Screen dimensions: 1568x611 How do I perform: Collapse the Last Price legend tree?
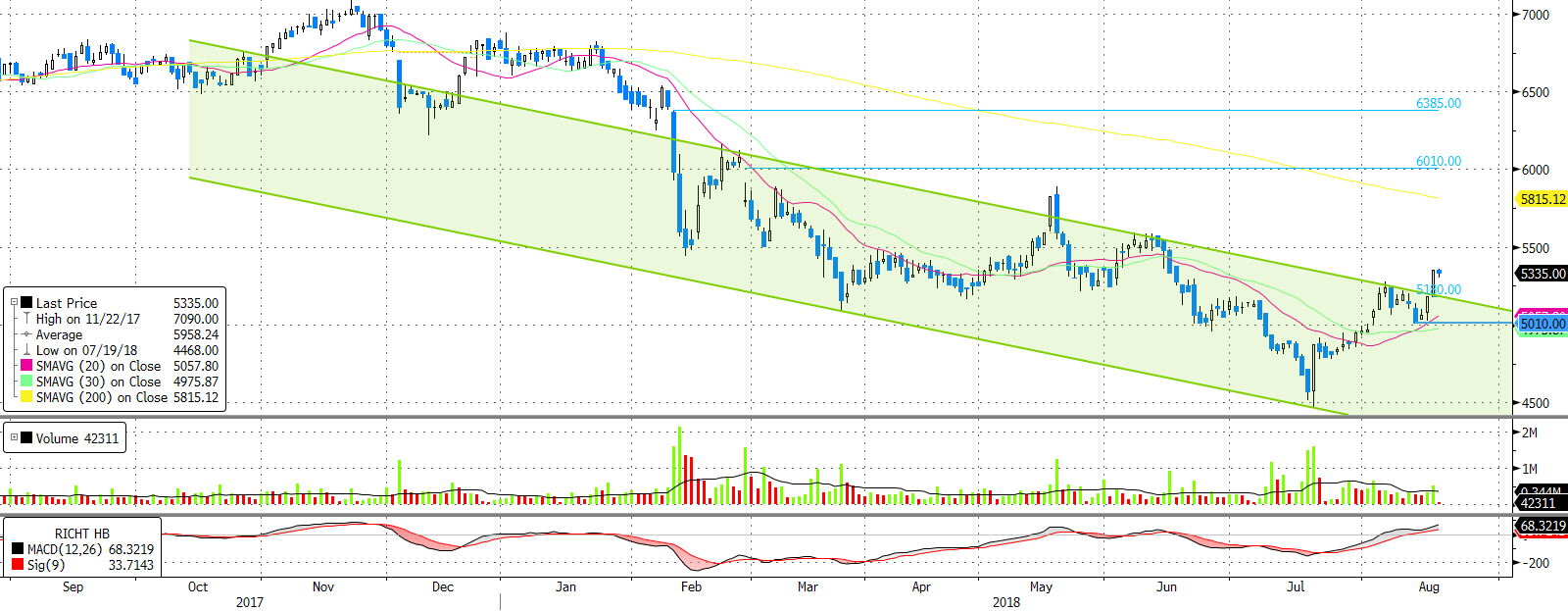pyautogui.click(x=14, y=303)
